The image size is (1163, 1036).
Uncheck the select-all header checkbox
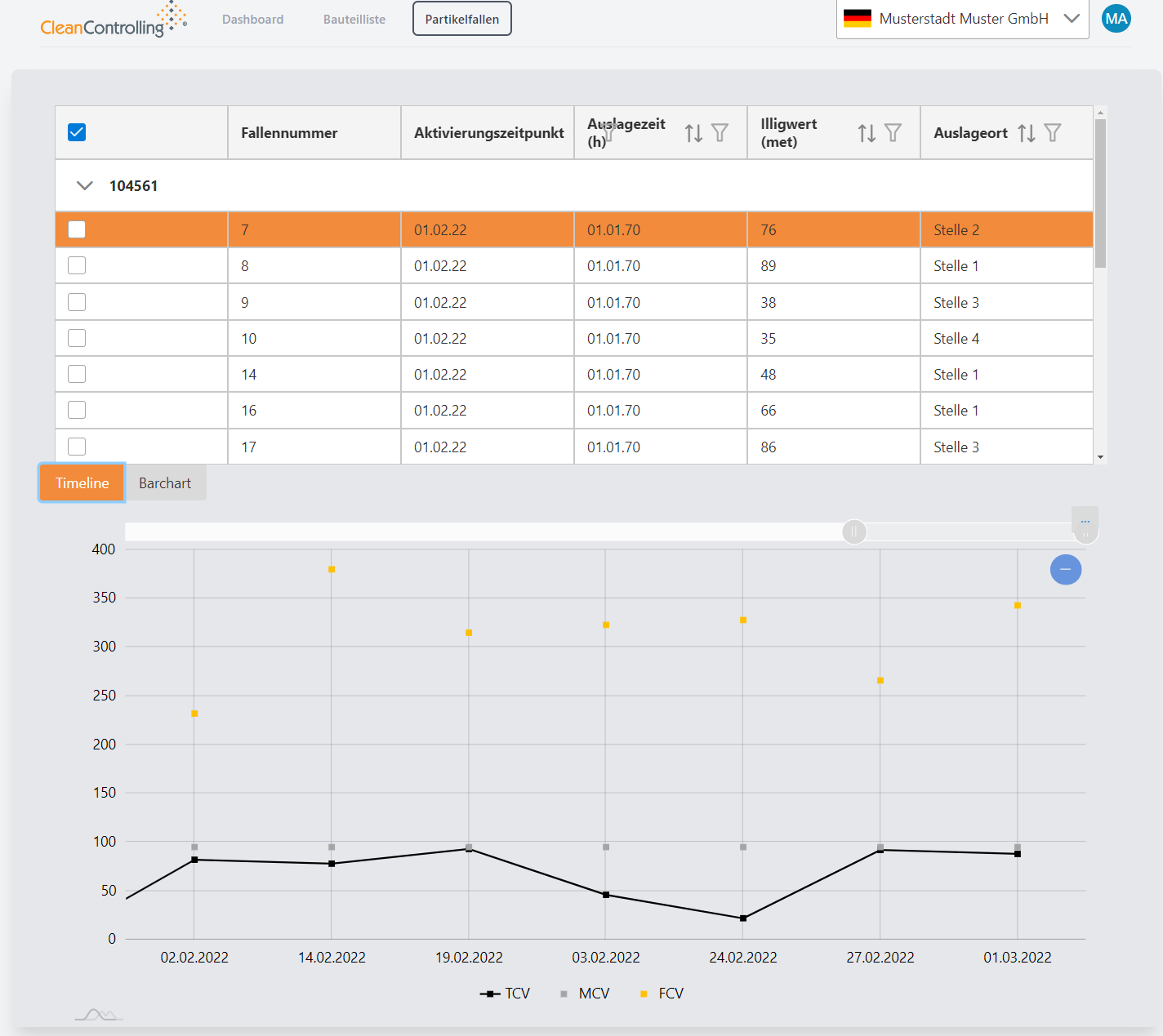click(x=77, y=132)
